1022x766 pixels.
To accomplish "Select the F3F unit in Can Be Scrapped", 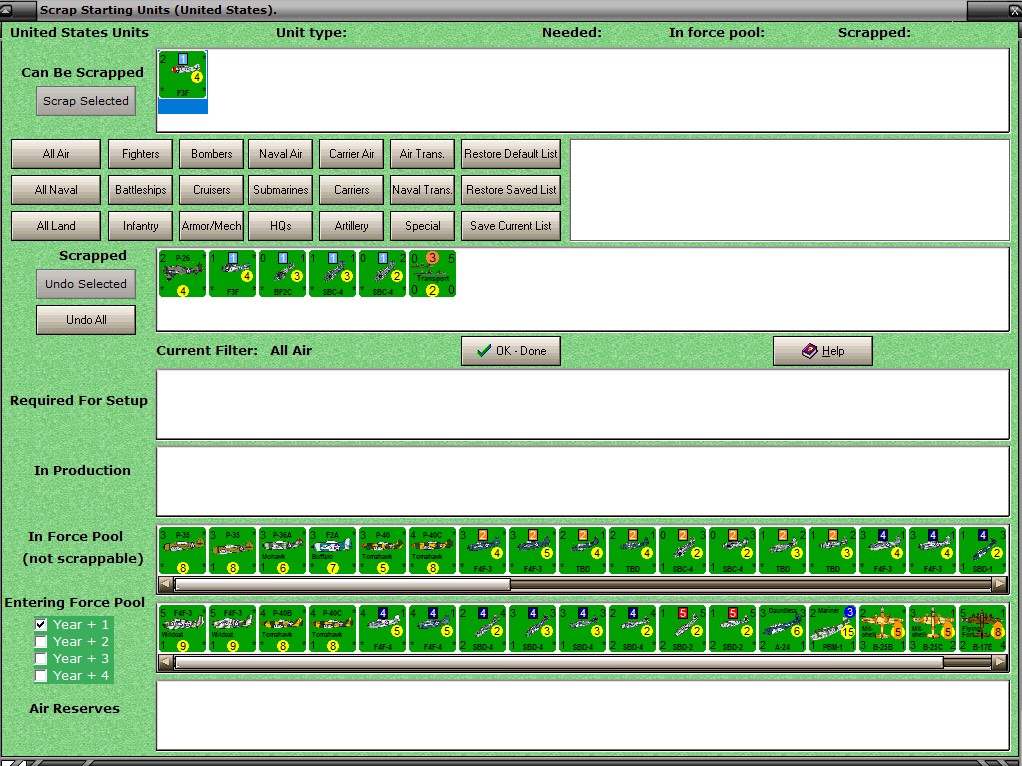I will pyautogui.click(x=182, y=75).
